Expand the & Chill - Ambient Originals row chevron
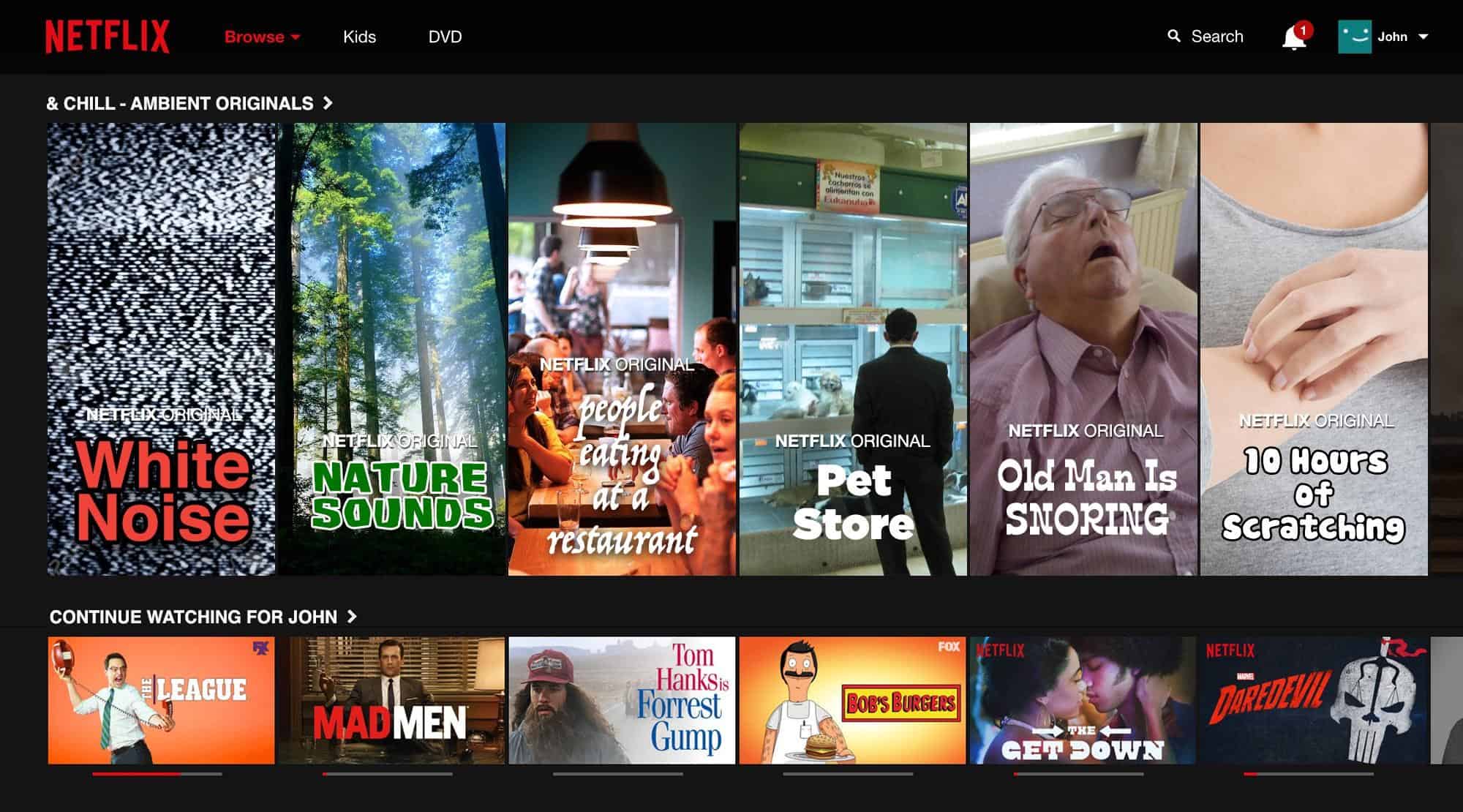The image size is (1463, 812). 328,103
